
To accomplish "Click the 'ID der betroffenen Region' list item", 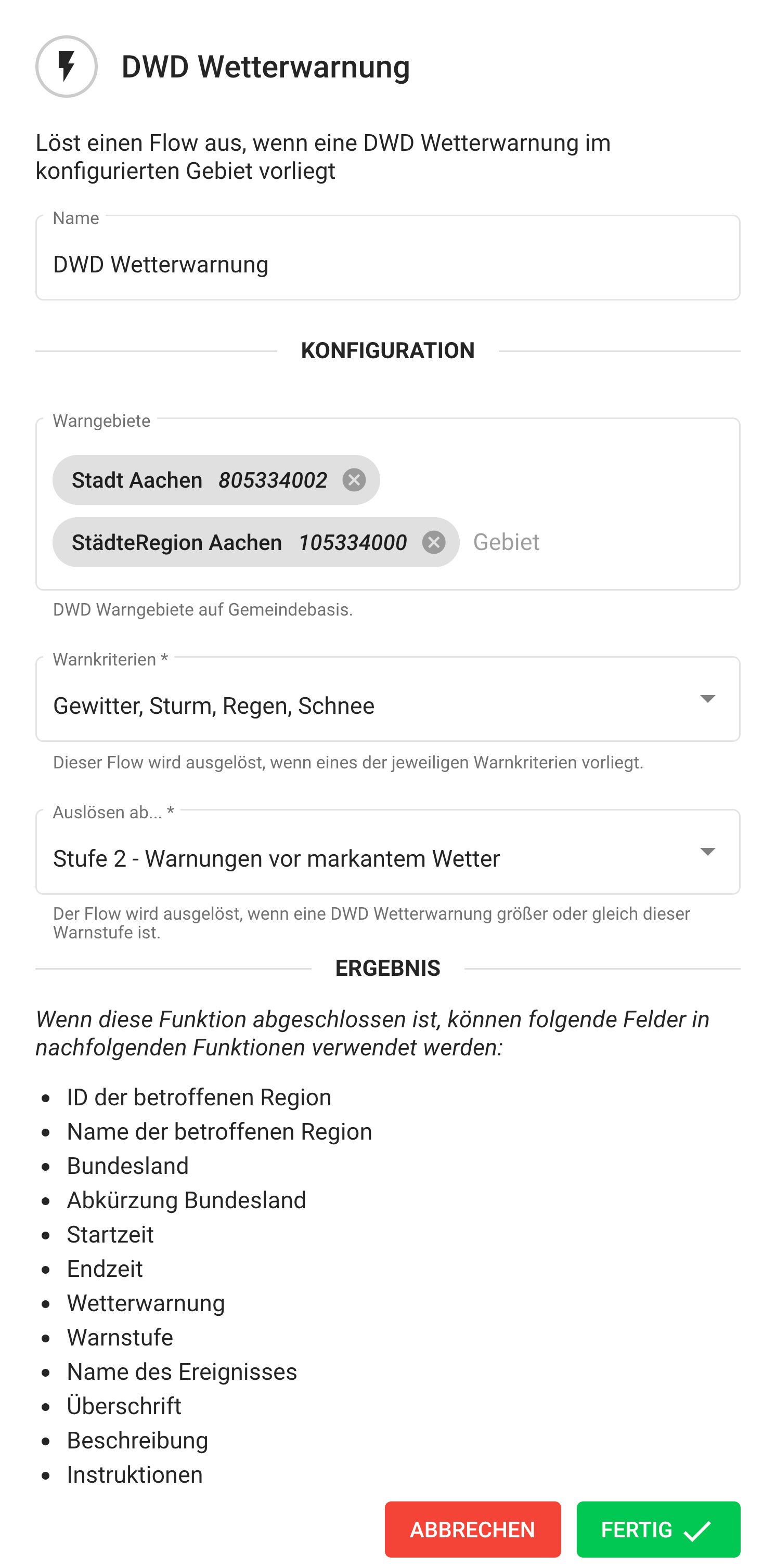I will [x=199, y=1097].
